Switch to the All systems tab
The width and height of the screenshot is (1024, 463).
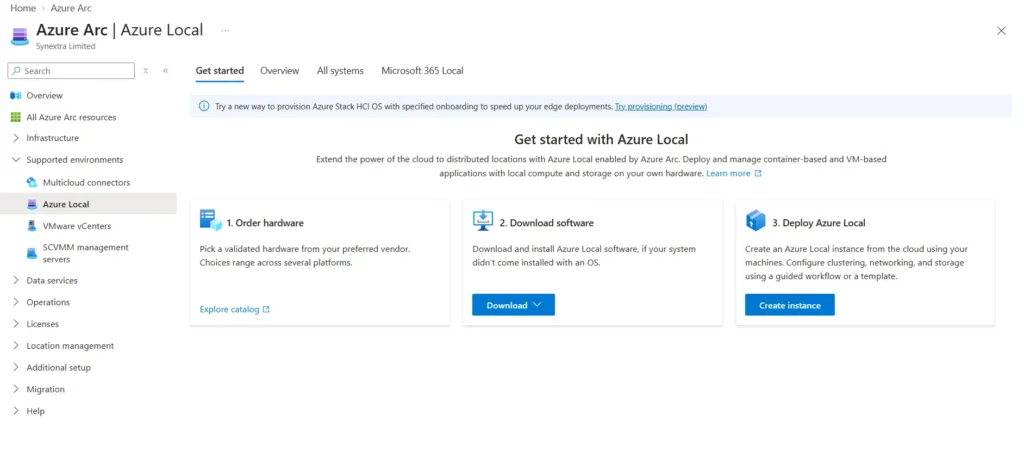pyautogui.click(x=340, y=71)
